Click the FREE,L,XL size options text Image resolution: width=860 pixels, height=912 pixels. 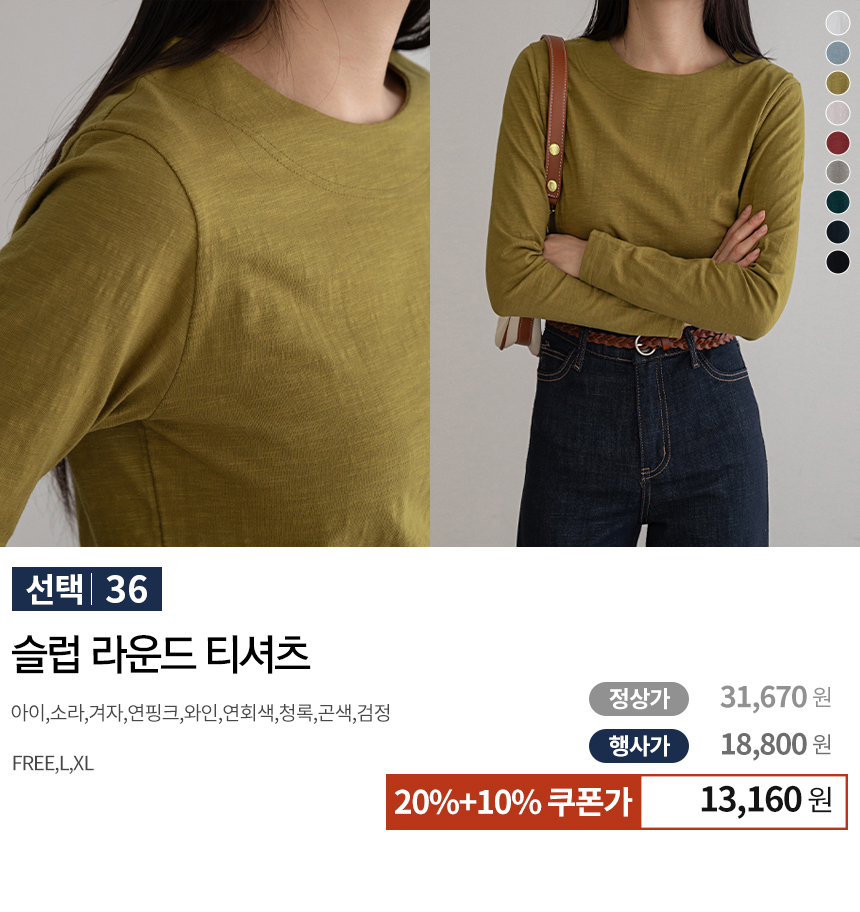point(53,763)
